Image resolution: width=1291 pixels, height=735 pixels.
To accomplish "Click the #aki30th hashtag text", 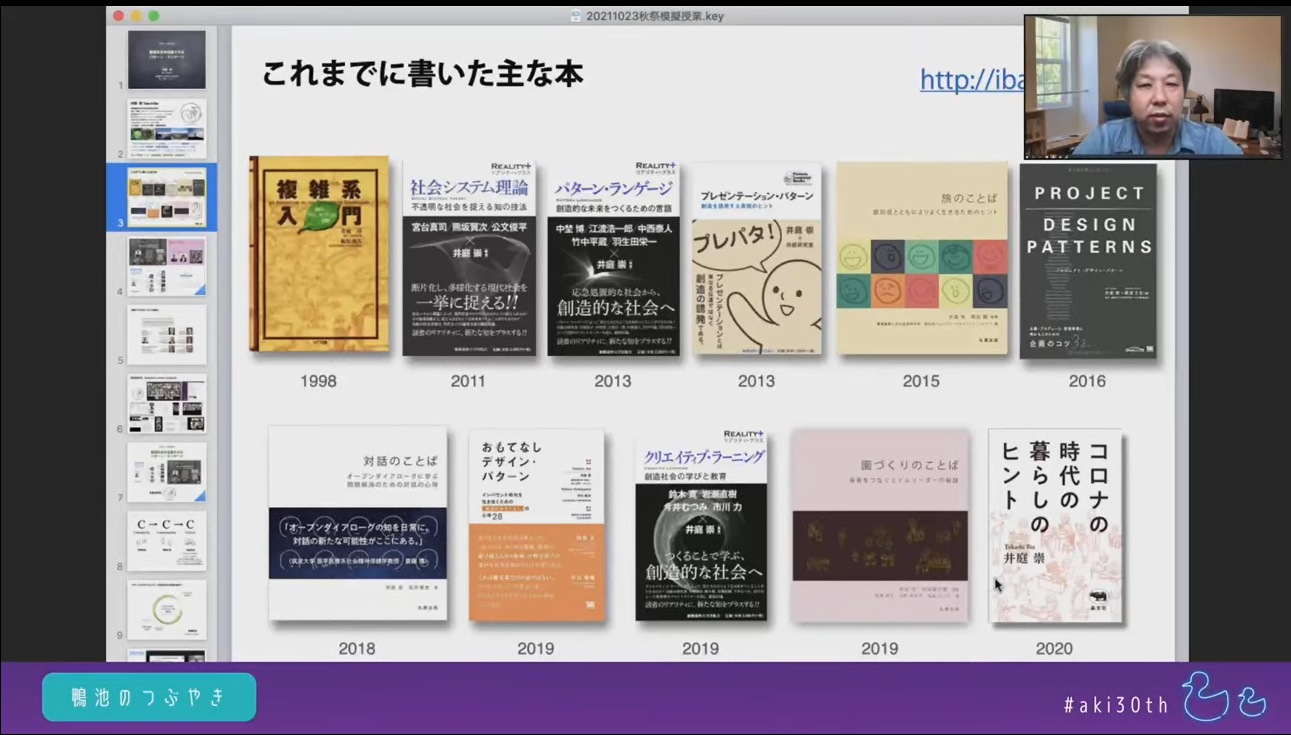I will tap(1116, 705).
